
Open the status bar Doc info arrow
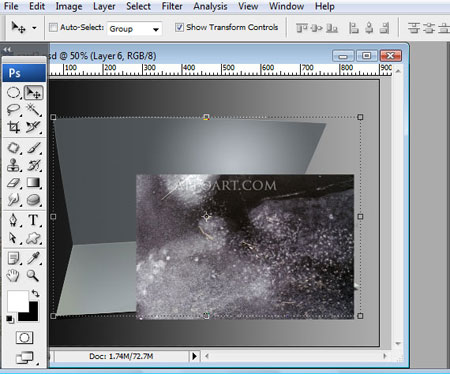(x=194, y=356)
